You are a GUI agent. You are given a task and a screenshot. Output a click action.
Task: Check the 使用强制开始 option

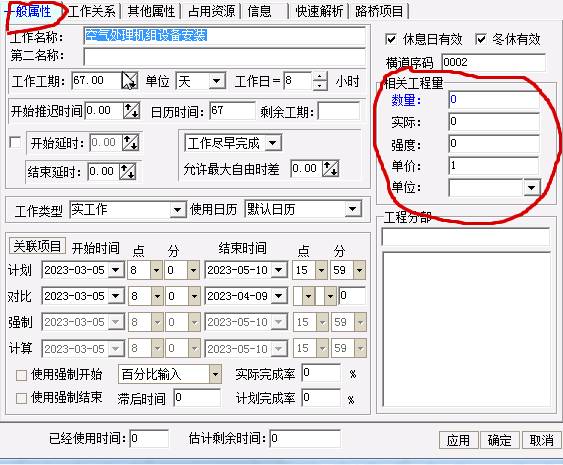coord(21,375)
